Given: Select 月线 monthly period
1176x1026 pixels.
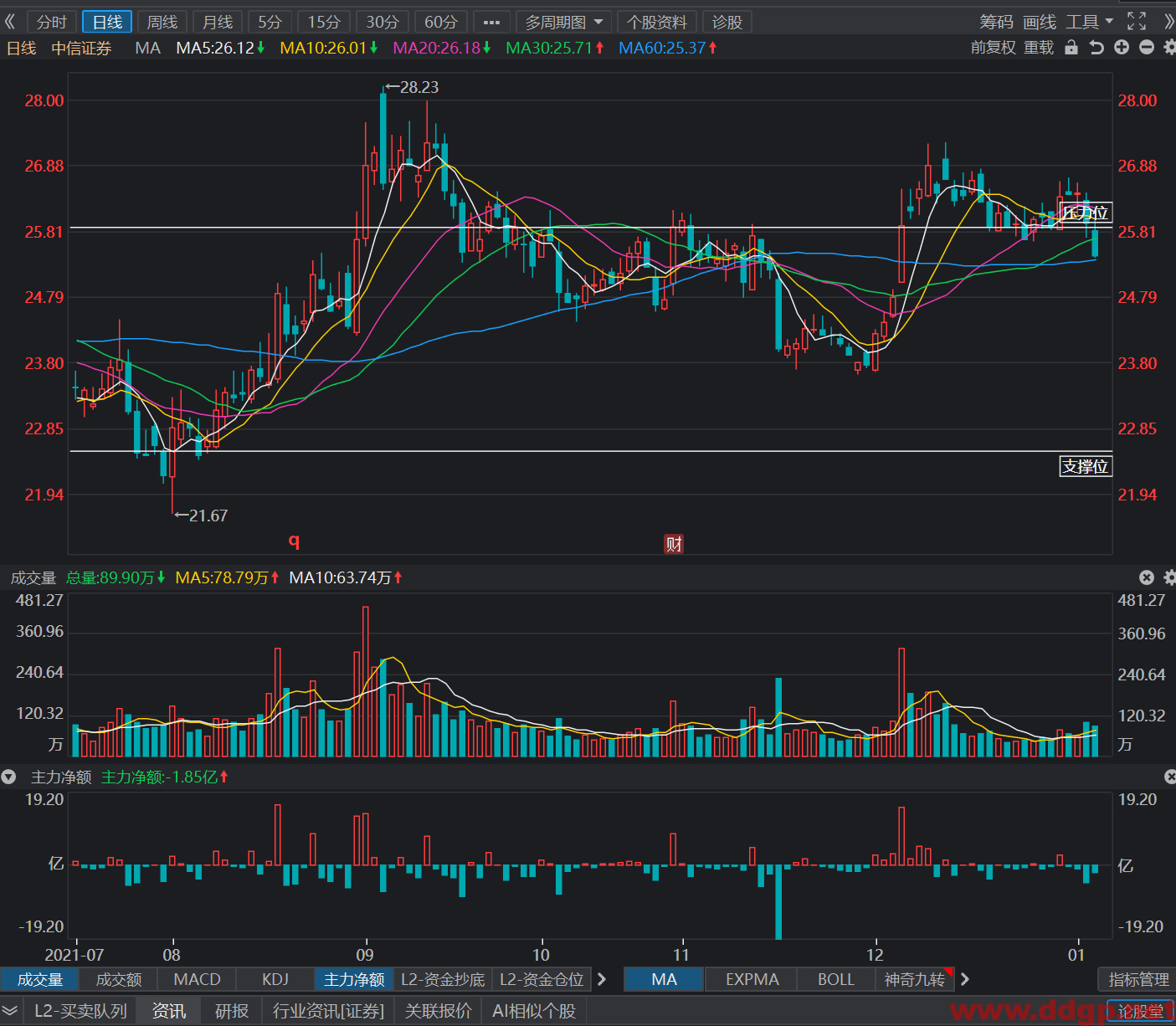Looking at the screenshot, I should point(218,22).
